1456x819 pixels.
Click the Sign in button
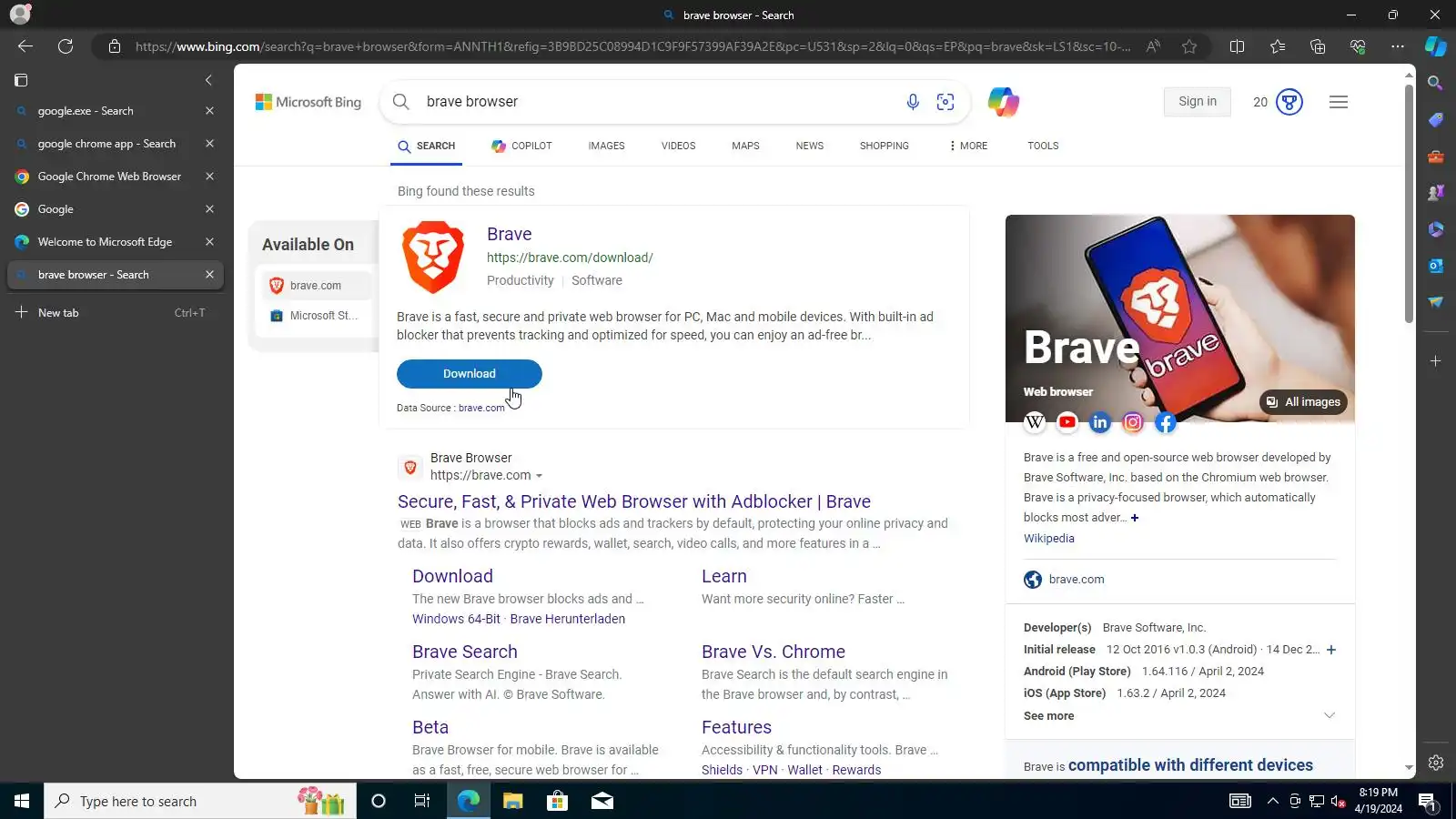click(x=1197, y=102)
